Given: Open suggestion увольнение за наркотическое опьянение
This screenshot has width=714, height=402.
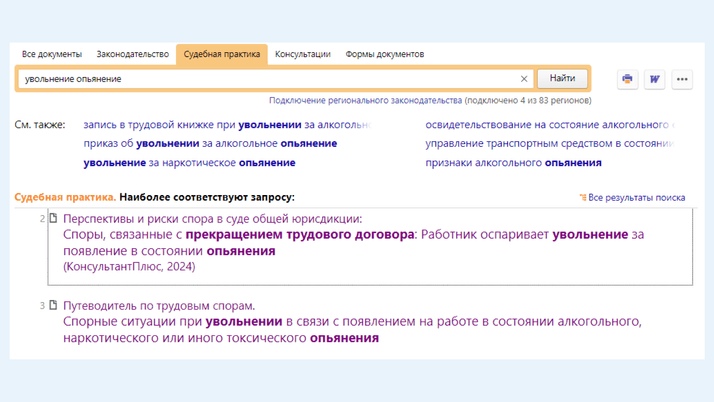Looking at the screenshot, I should [x=189, y=163].
